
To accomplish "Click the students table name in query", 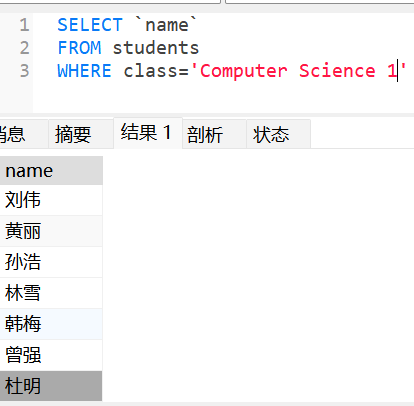I will [156, 48].
